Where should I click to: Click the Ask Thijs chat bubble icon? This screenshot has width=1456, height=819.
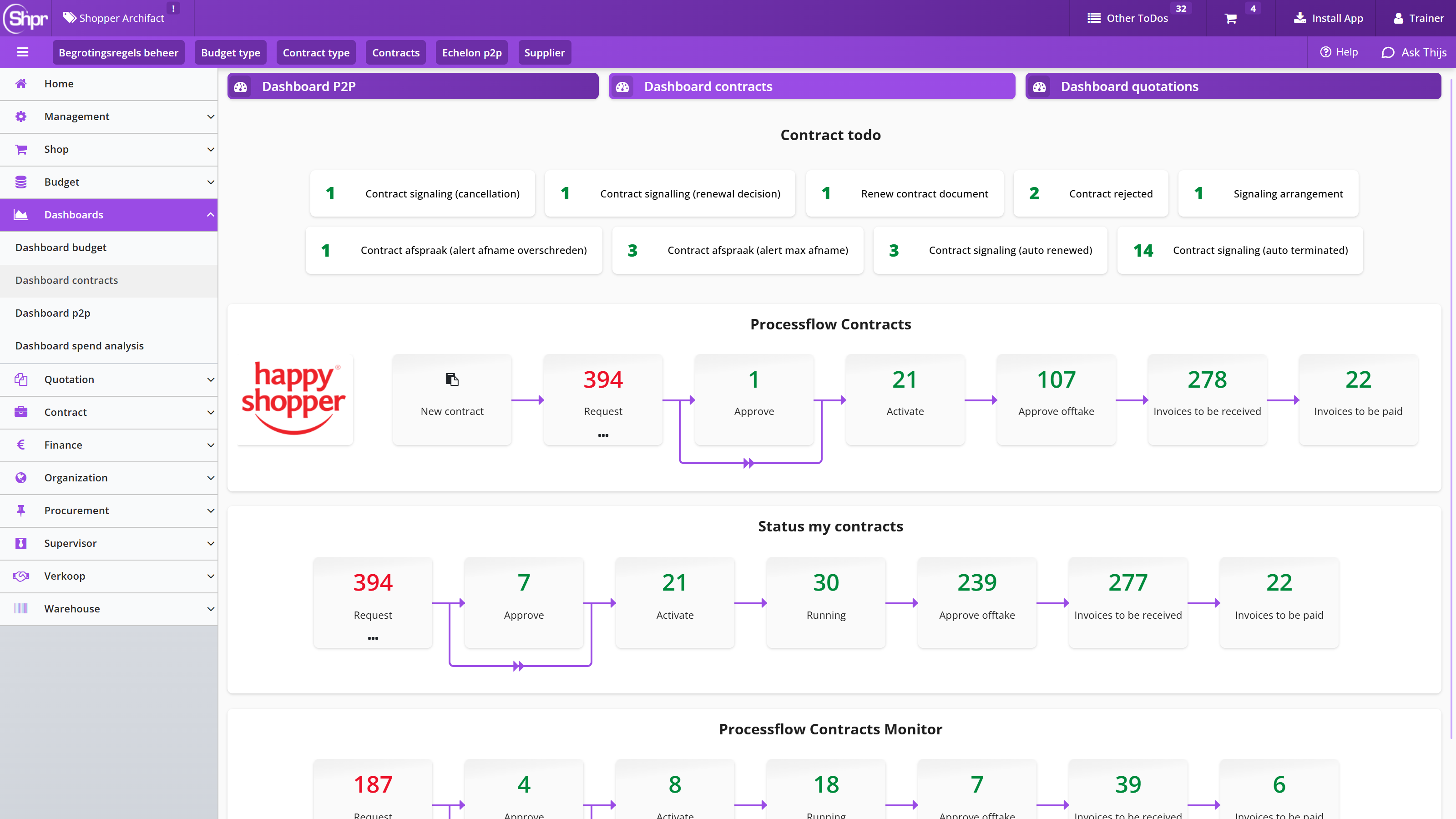(1388, 53)
